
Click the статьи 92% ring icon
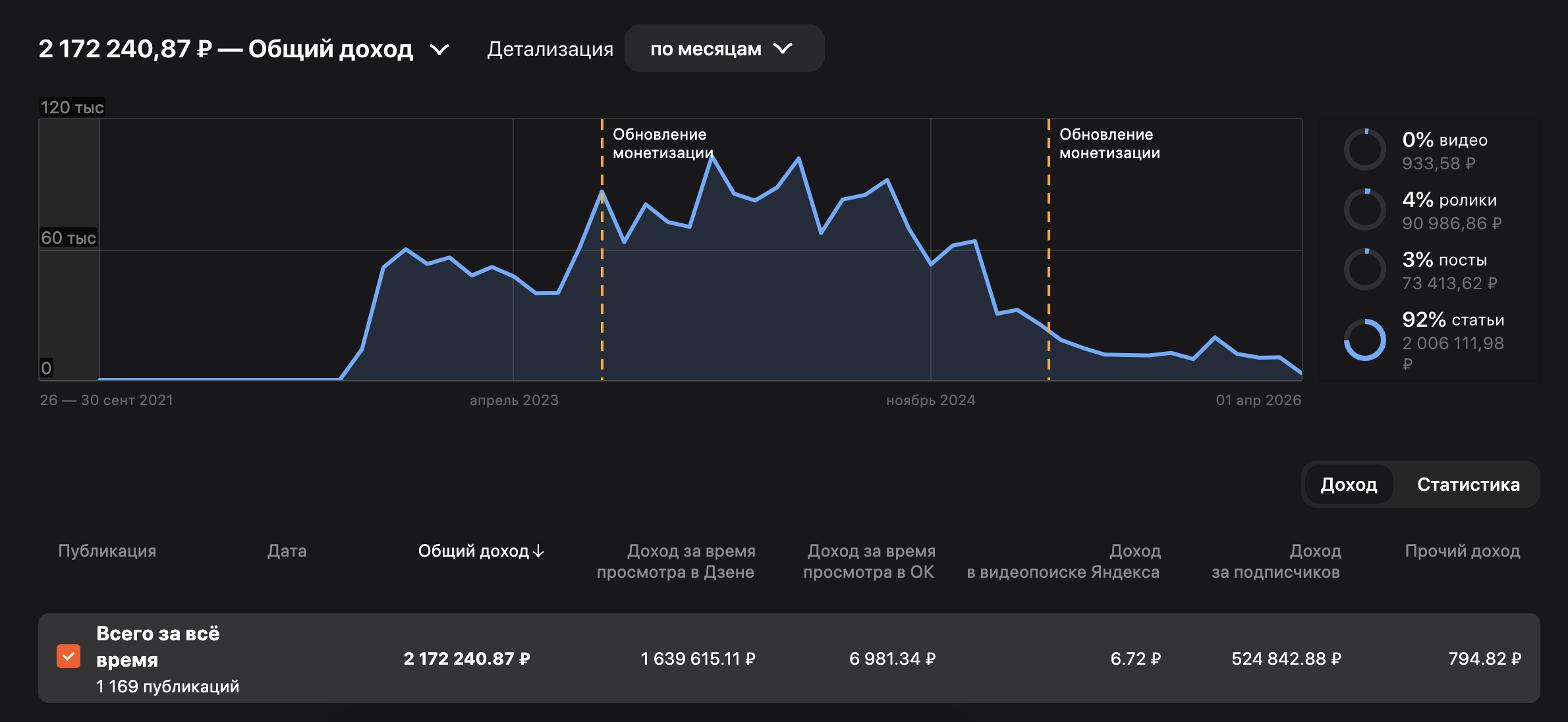[1364, 340]
